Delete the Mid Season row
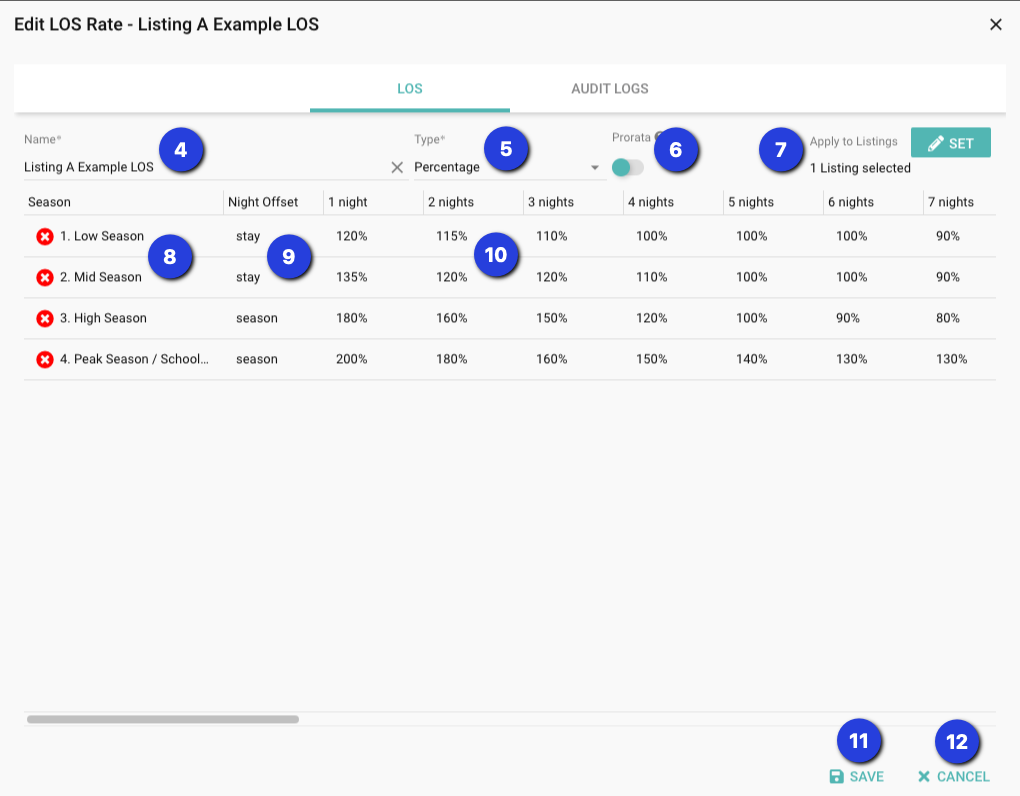 [45, 278]
